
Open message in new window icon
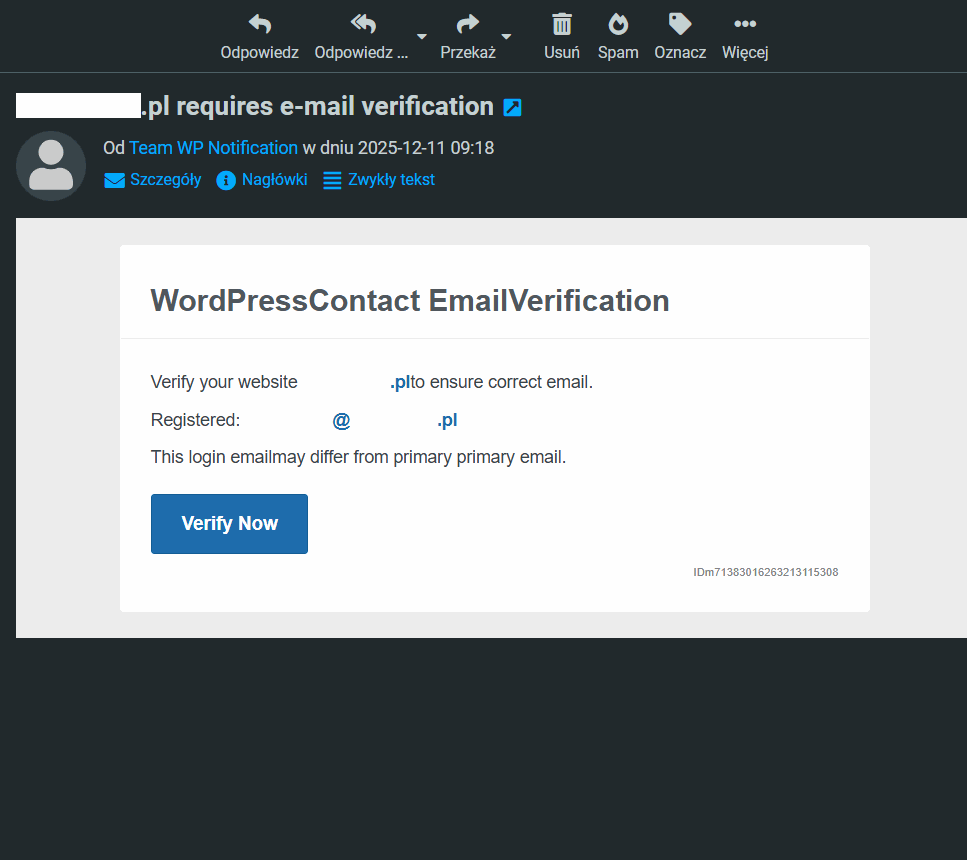coord(512,107)
